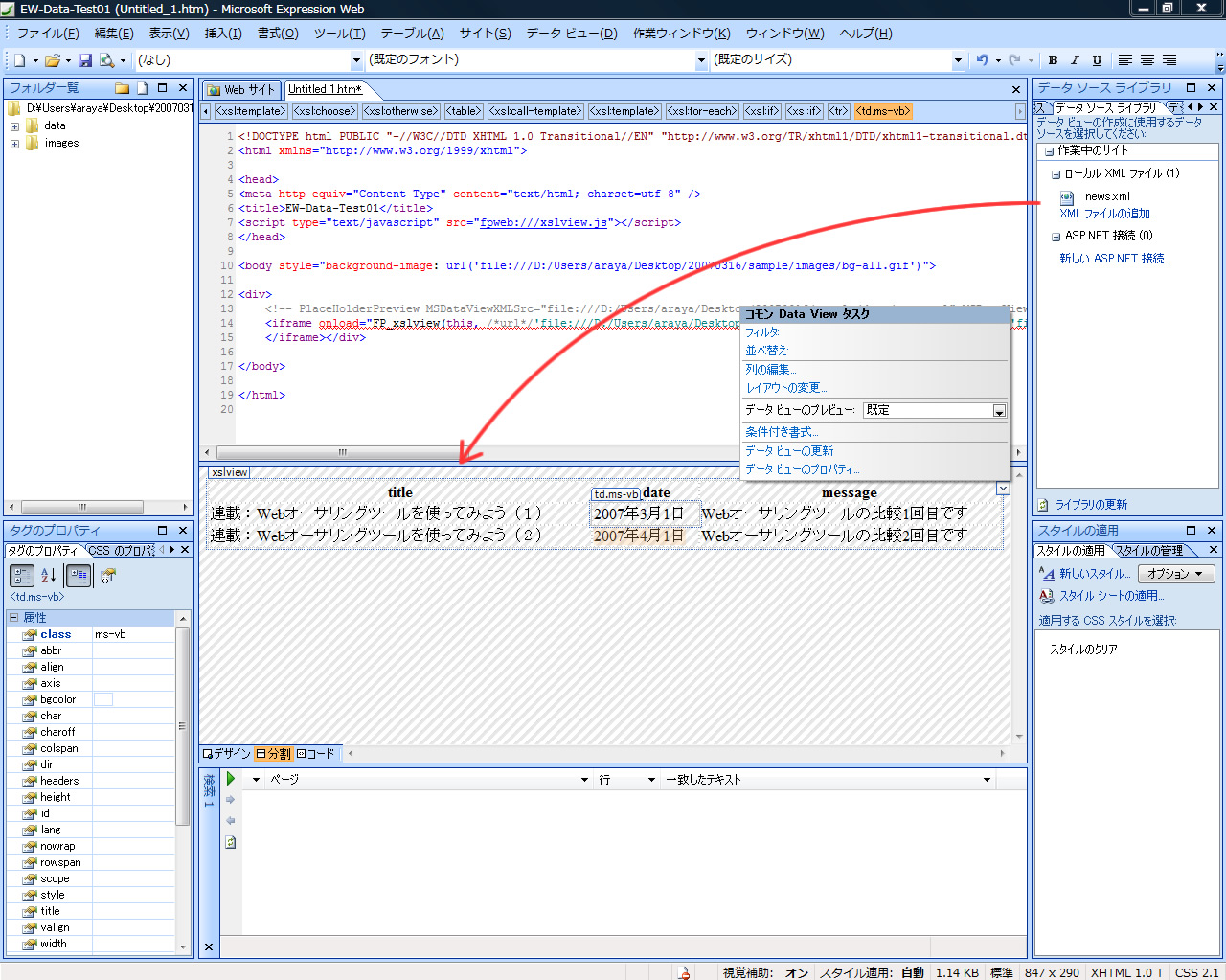Click the 2007年4月1日 date cell in the design view
Viewport: 1226px width, 980px height.
click(x=639, y=536)
